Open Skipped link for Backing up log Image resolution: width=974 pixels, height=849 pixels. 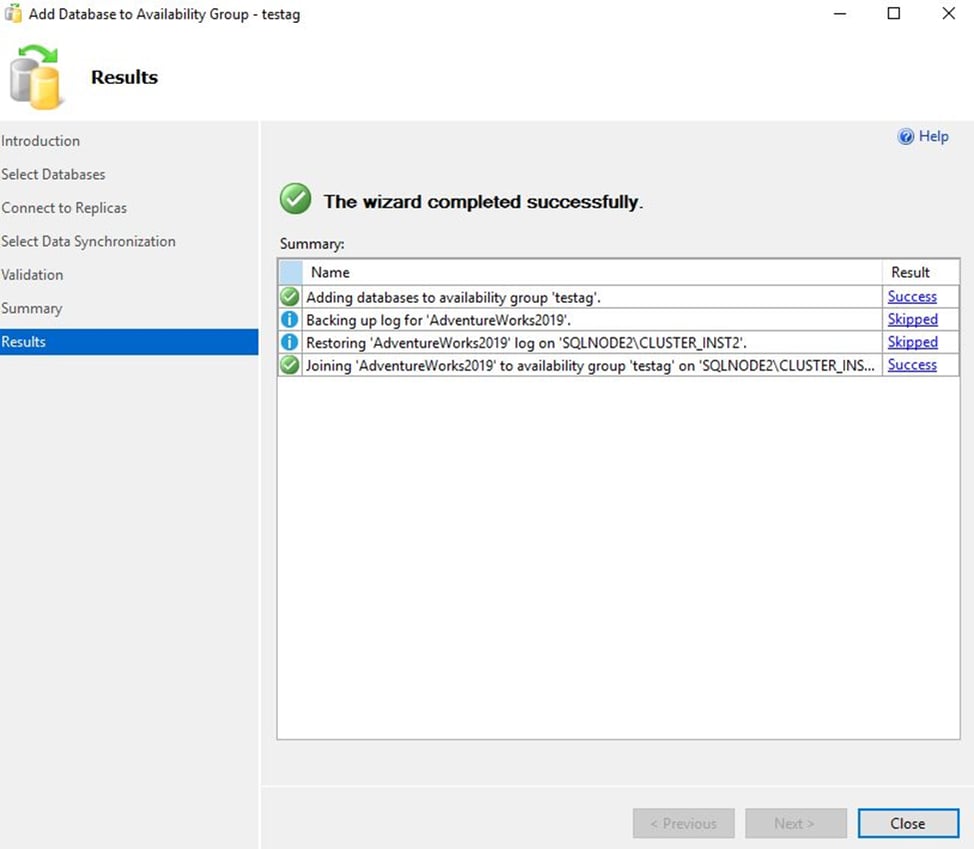(912, 320)
